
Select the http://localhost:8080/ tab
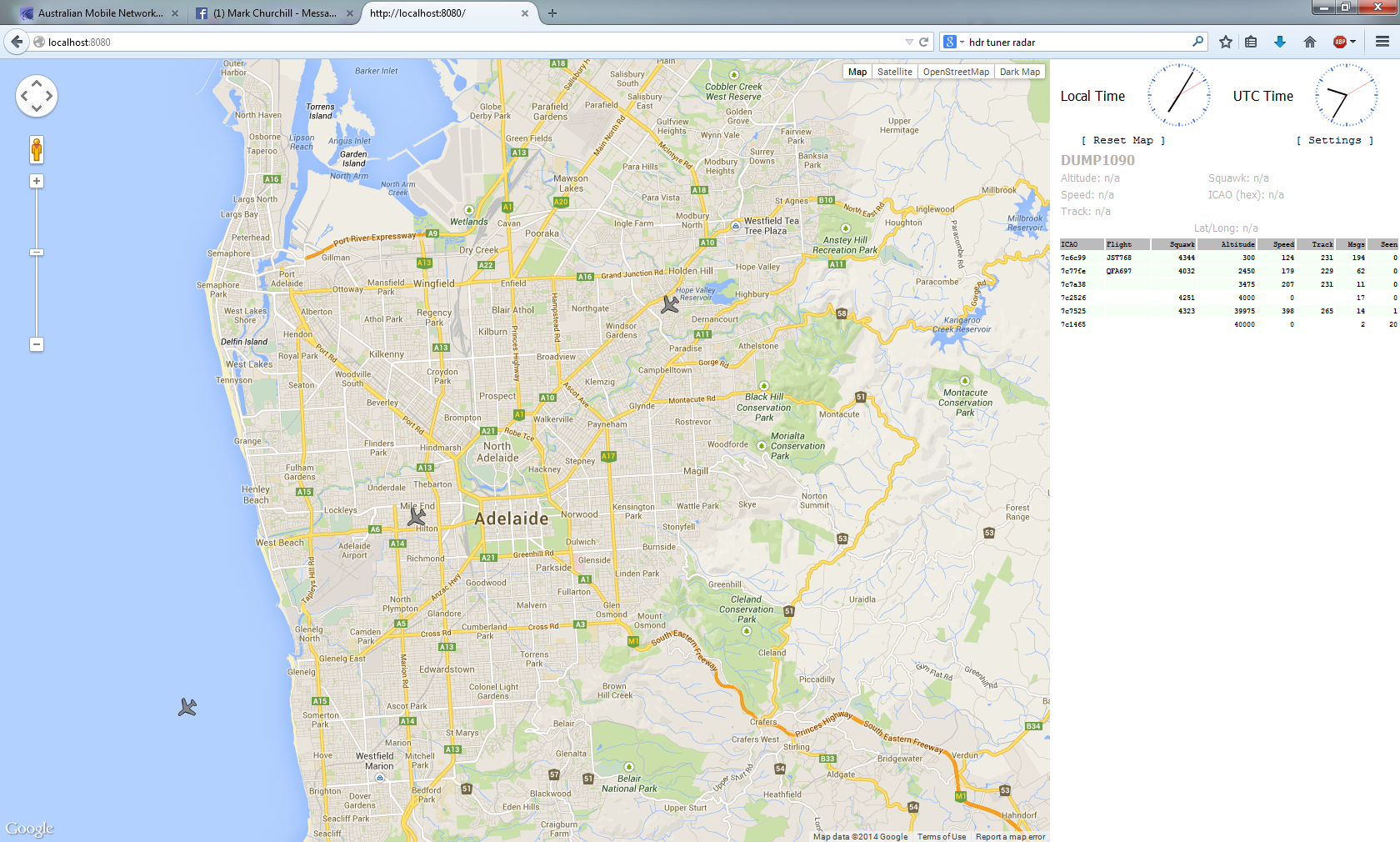pyautogui.click(x=448, y=13)
